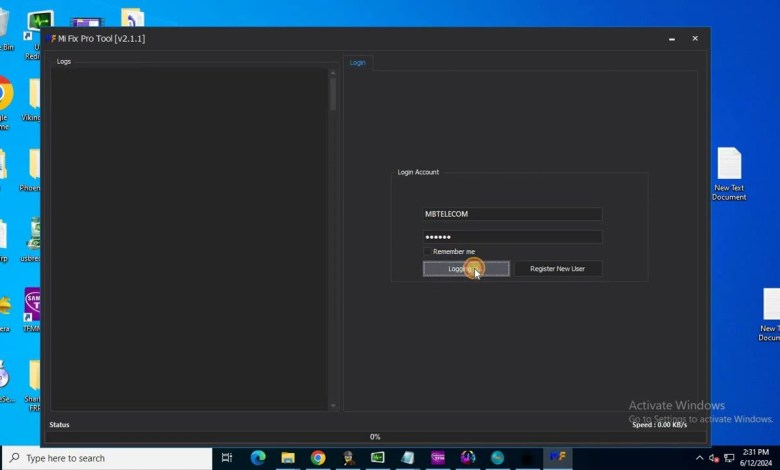Close the Mi Fix Pro Tool window
The width and height of the screenshot is (780, 470).
click(695, 38)
